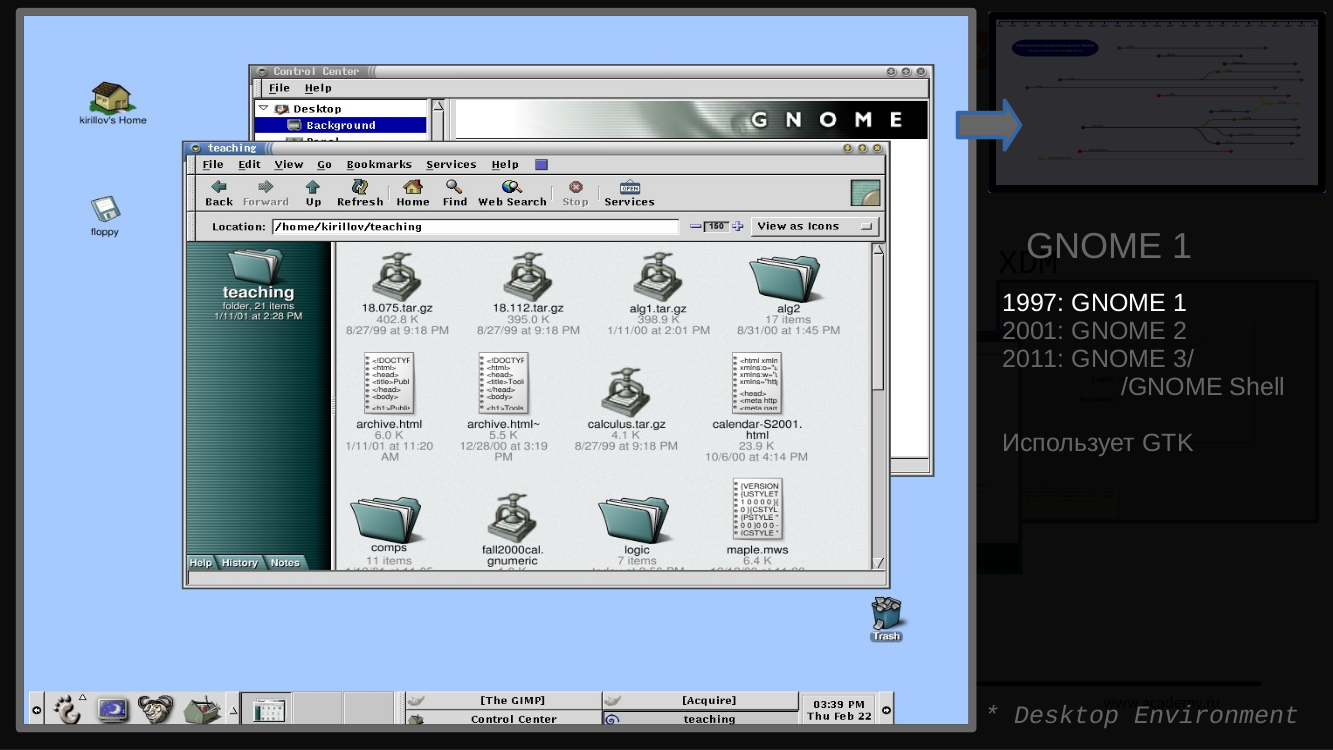This screenshot has height=750, width=1333.
Task: Launch the terminal monitor panel icon
Action: click(112, 710)
